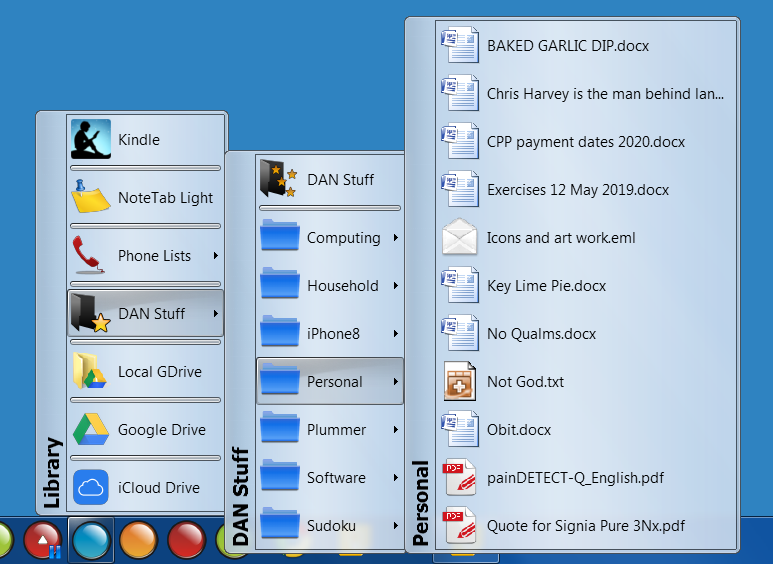Viewport: 773px width, 564px height.
Task: Click the red Phone Lists icon
Action: [x=90, y=255]
